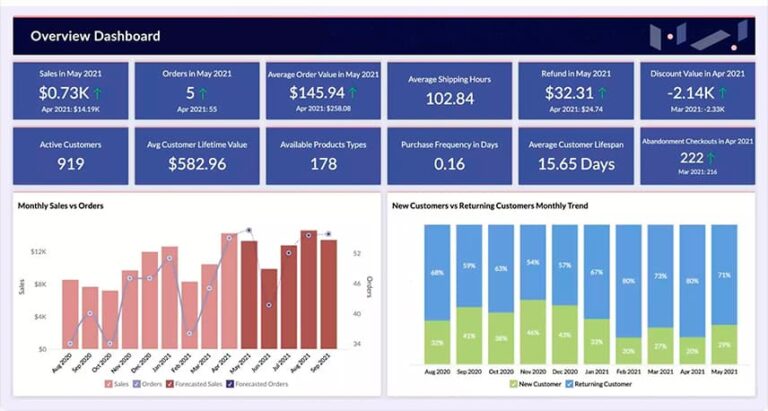Click the arrow next to 222 abandonment checkouts

pos(711,158)
